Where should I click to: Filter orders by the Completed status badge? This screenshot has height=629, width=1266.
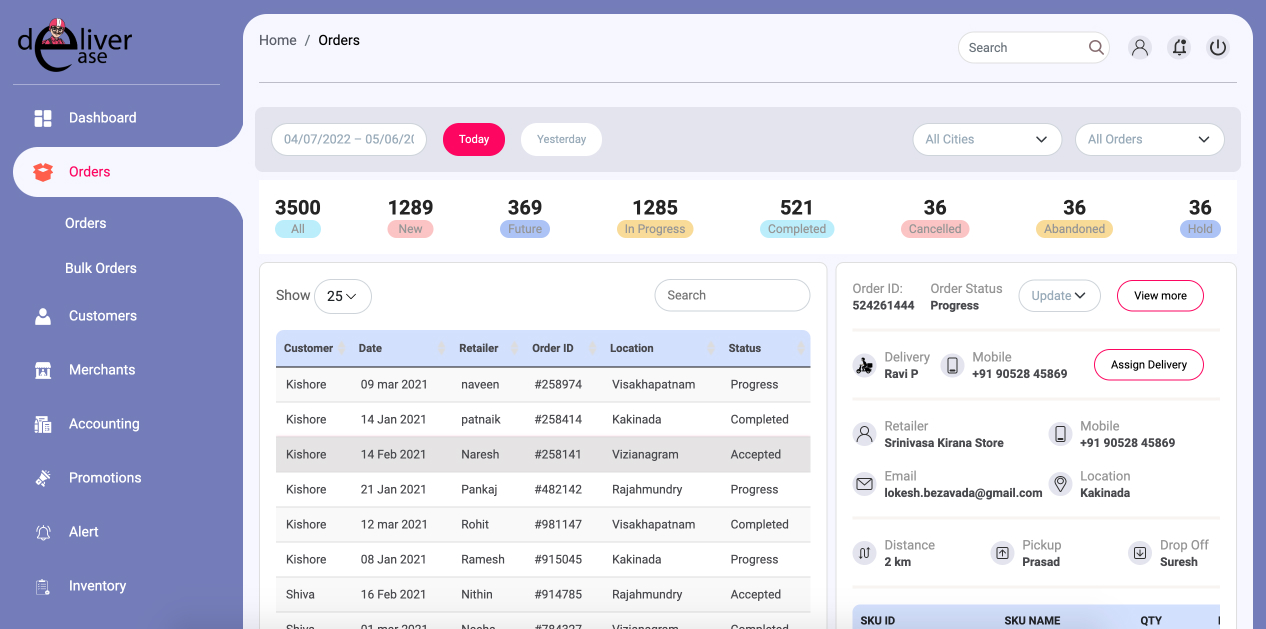[796, 229]
